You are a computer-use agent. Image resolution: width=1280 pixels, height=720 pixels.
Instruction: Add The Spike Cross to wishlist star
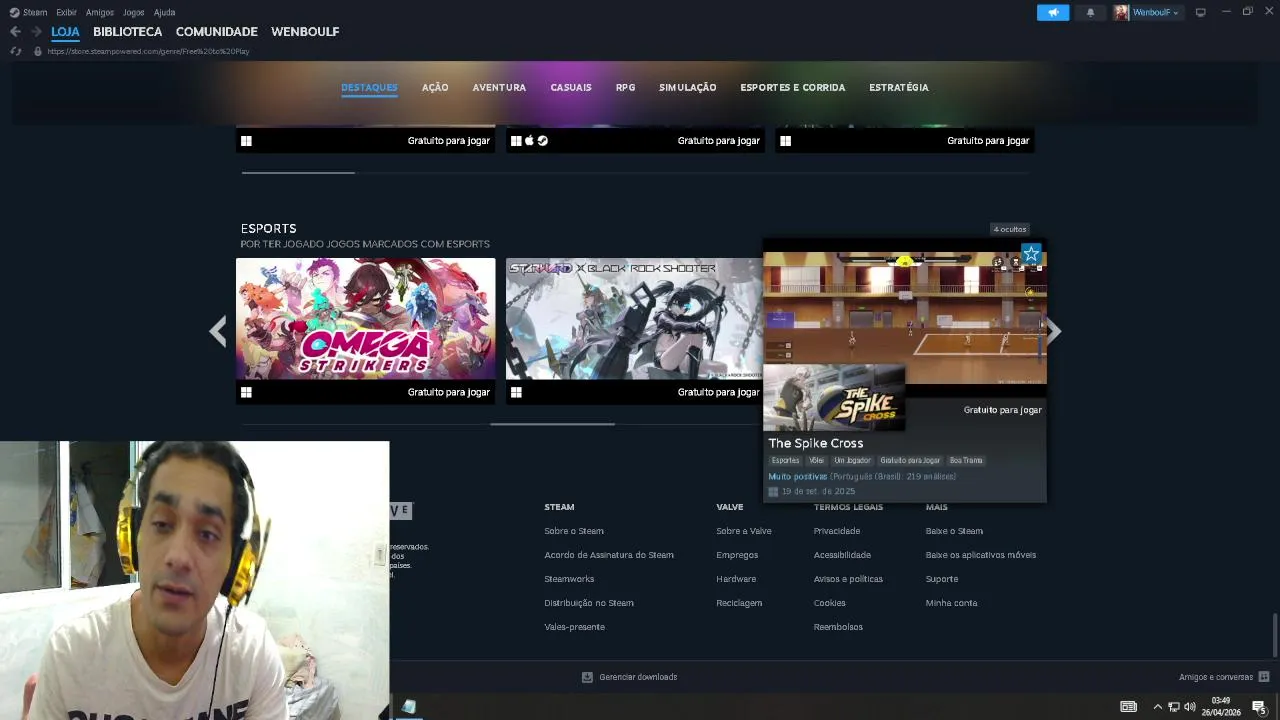click(x=1031, y=254)
